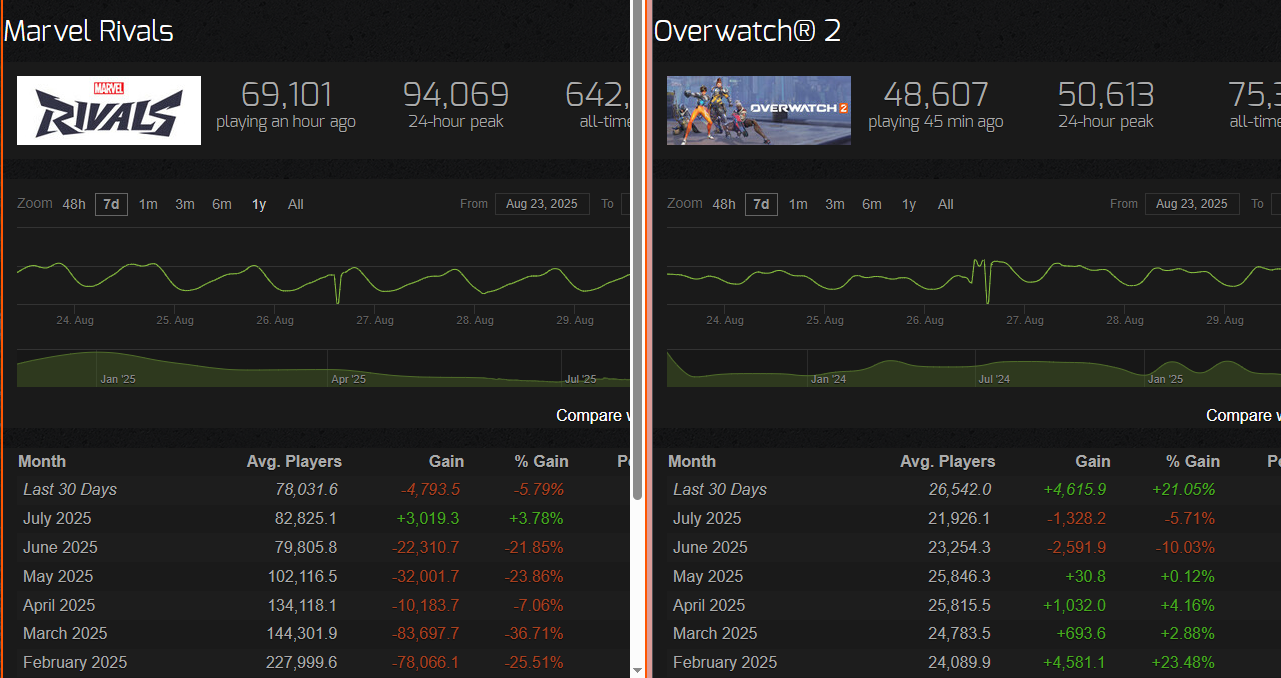Select 48h zoom in Marvel Rivals chart
Viewport: 1281px width, 678px height.
click(74, 204)
